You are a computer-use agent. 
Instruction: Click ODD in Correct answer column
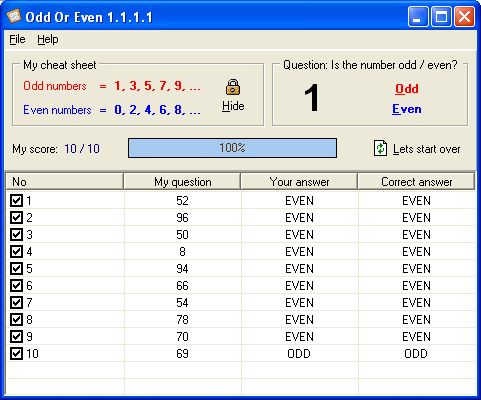click(x=416, y=354)
